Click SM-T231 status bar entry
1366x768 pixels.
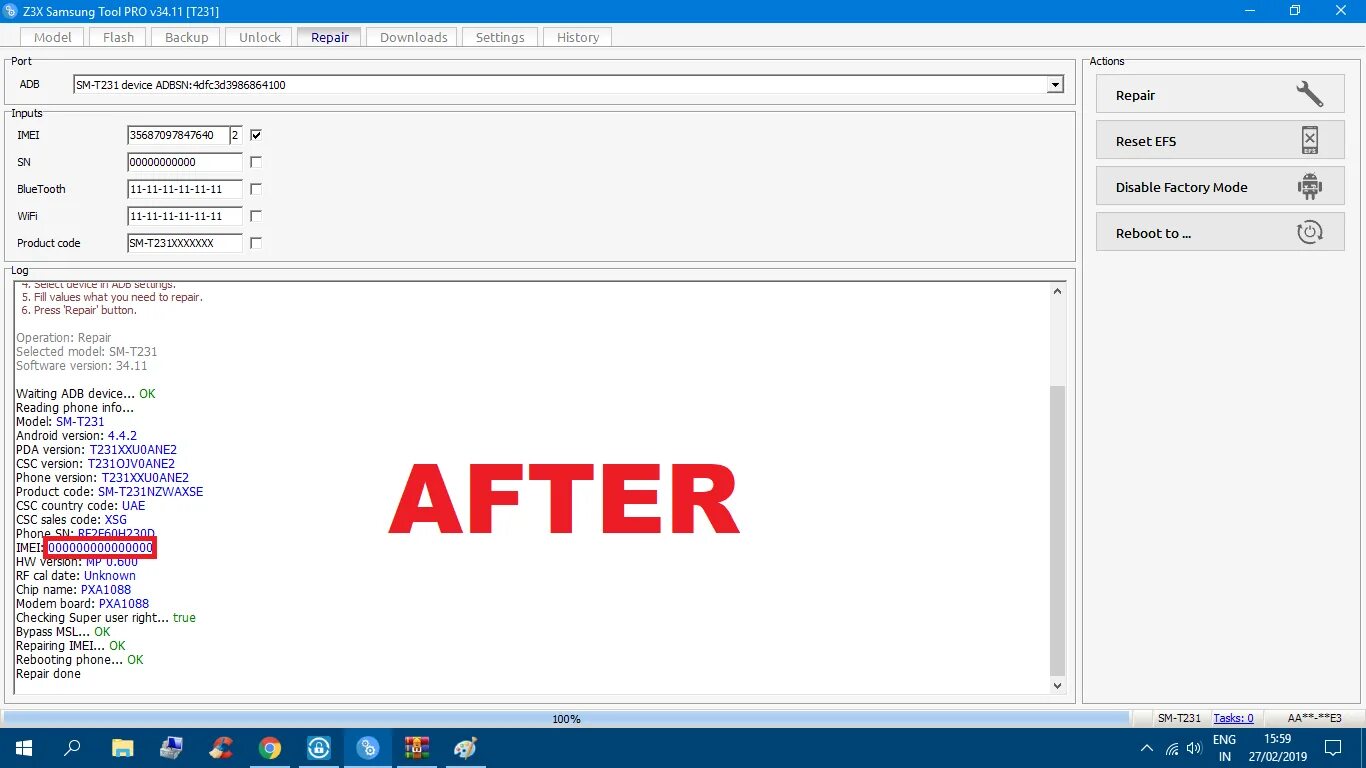click(x=1180, y=718)
